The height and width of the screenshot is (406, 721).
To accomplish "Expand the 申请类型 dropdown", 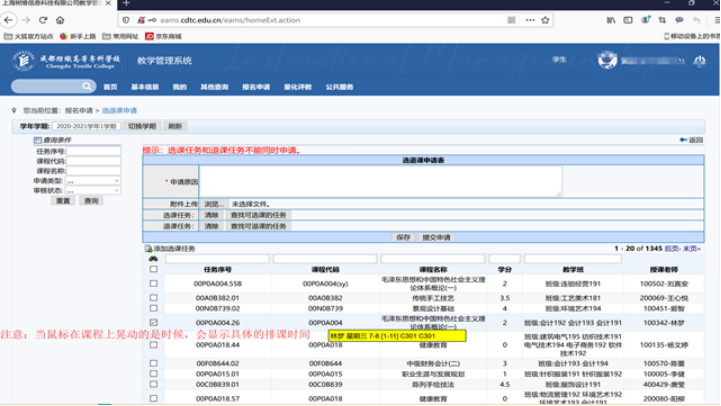I will (93, 180).
